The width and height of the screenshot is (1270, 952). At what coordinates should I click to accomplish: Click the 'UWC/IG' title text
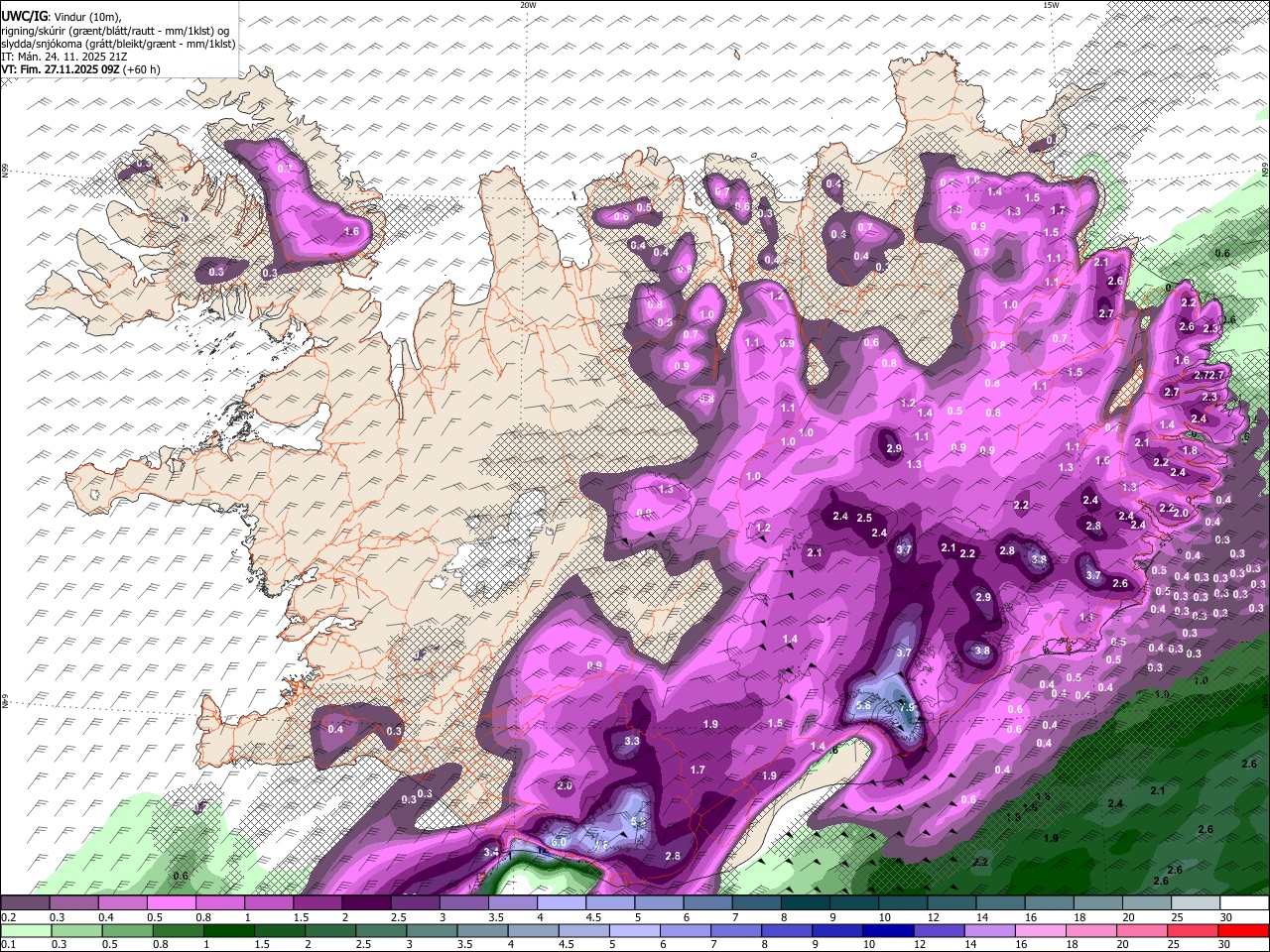click(x=24, y=16)
